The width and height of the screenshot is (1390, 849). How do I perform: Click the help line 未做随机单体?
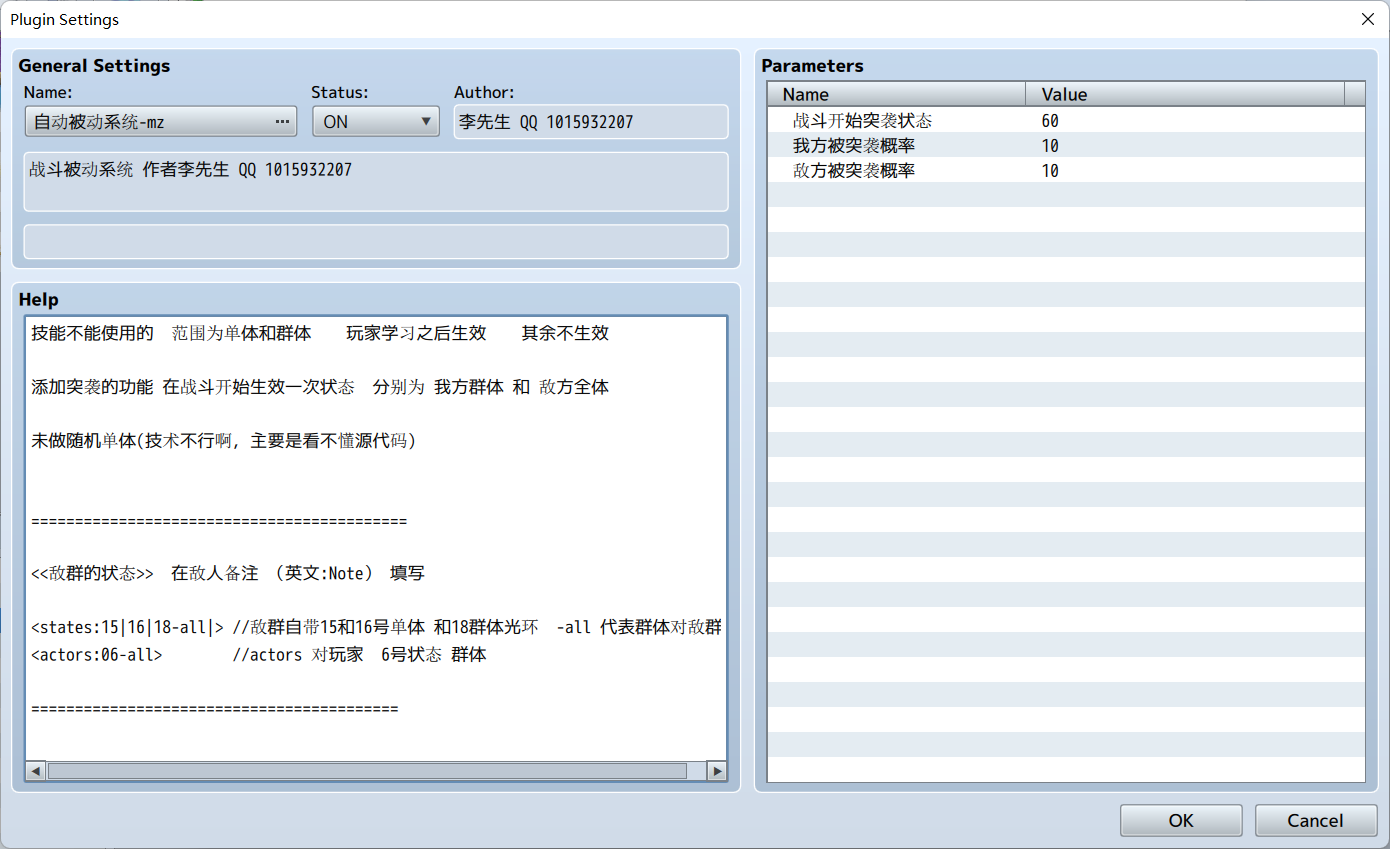coord(224,440)
